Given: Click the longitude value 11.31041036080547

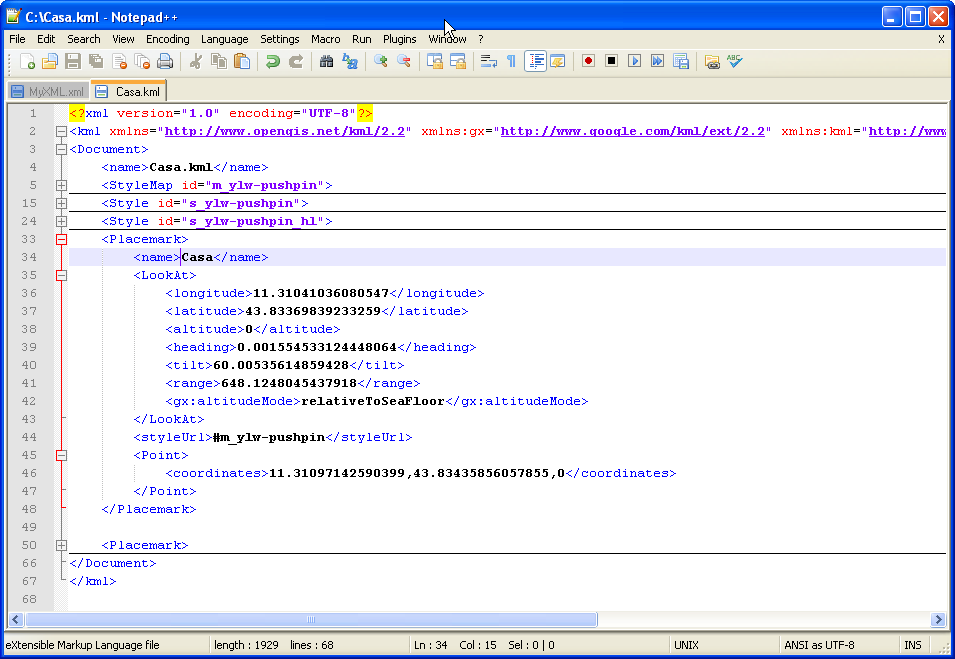Looking at the screenshot, I should [x=320, y=293].
